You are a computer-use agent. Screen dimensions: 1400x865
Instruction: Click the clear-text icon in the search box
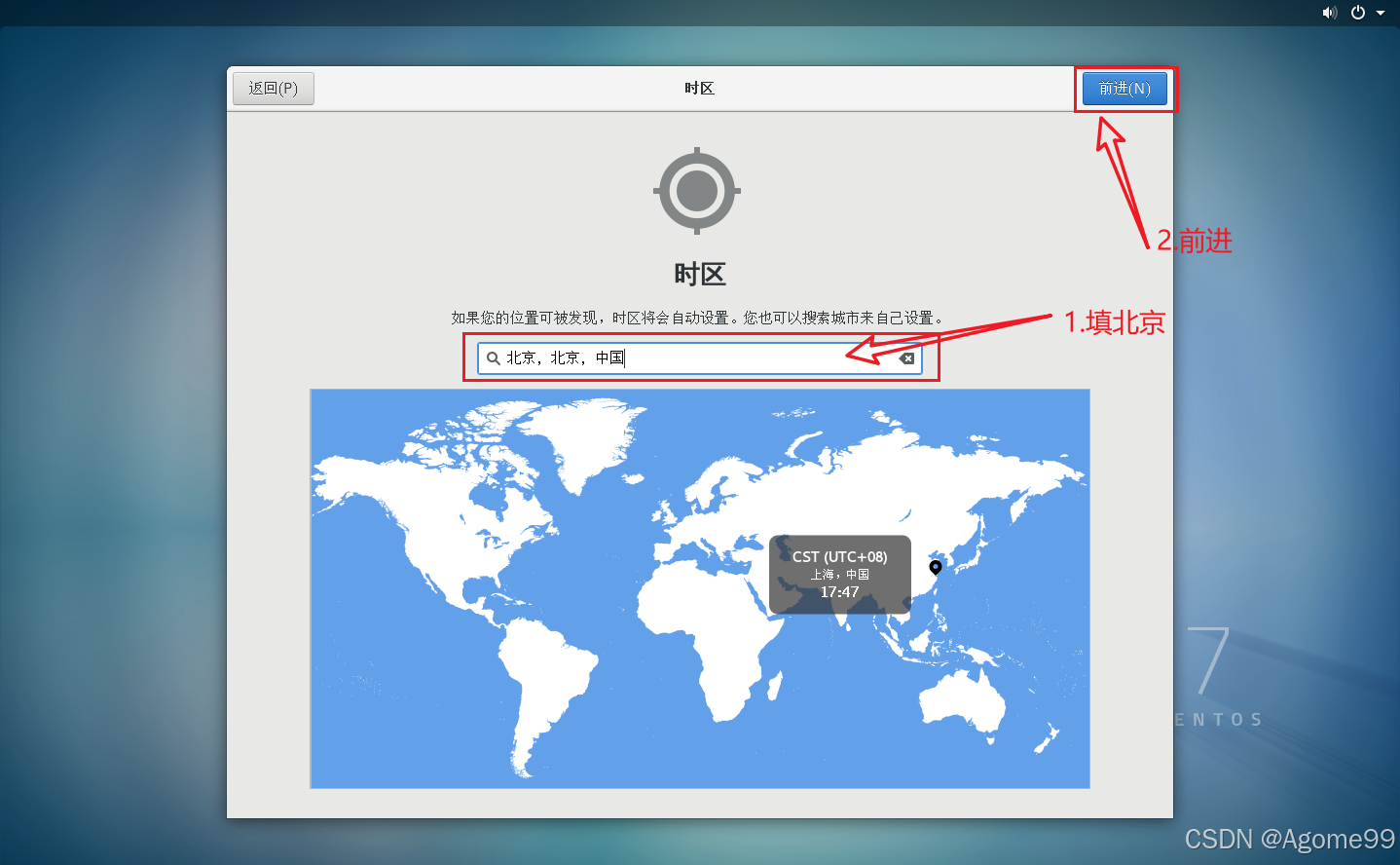point(906,358)
